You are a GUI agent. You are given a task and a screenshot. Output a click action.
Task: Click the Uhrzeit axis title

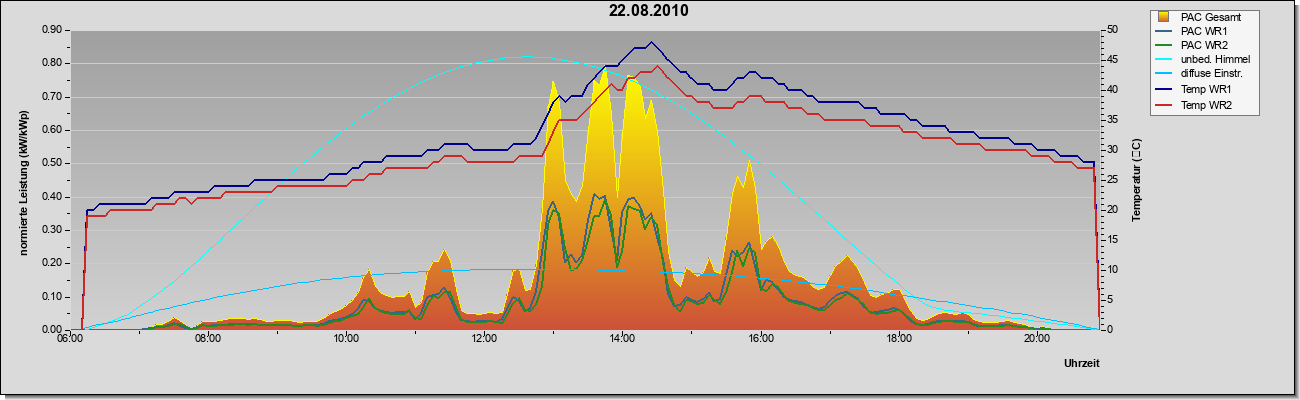(1081, 365)
